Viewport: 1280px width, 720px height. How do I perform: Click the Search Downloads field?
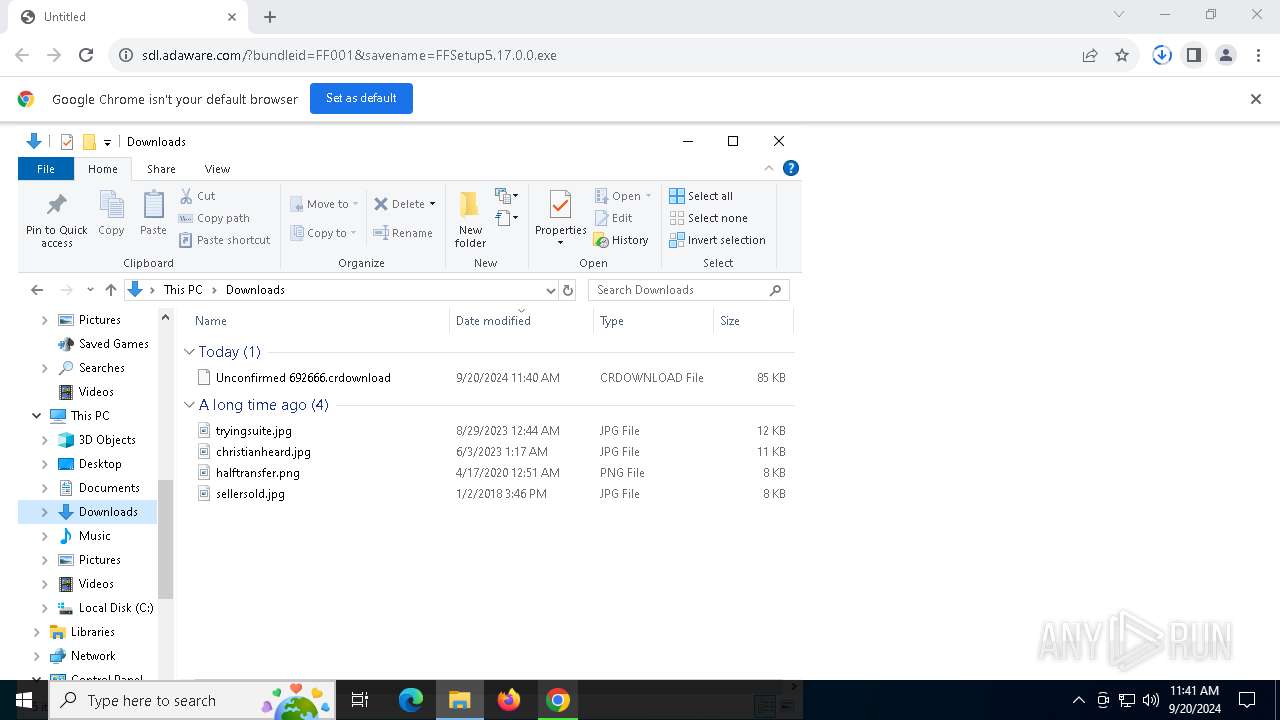tap(688, 290)
